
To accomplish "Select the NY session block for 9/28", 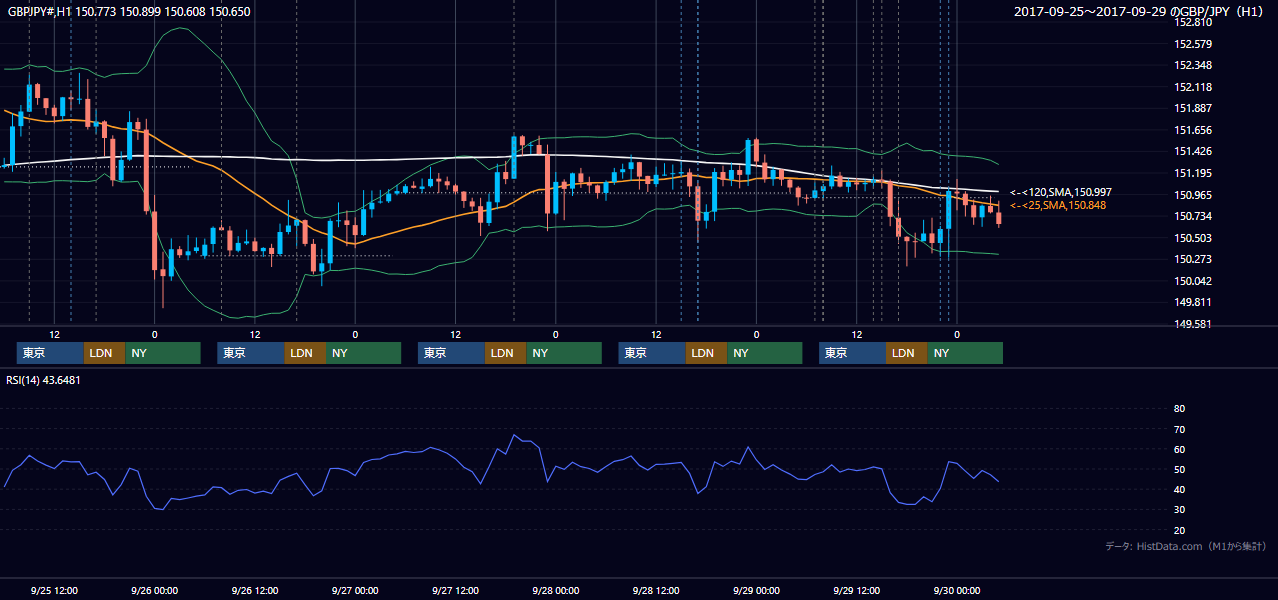I will (x=764, y=353).
